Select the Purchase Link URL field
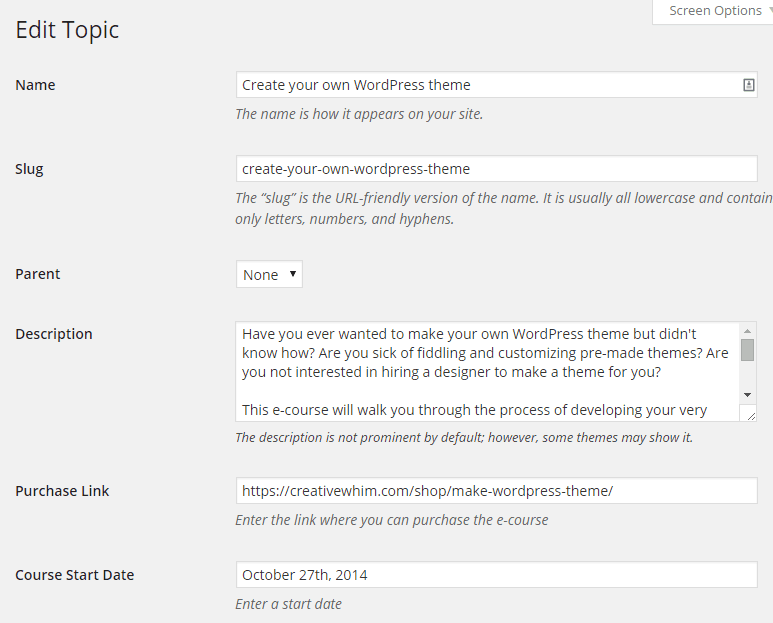 point(496,491)
